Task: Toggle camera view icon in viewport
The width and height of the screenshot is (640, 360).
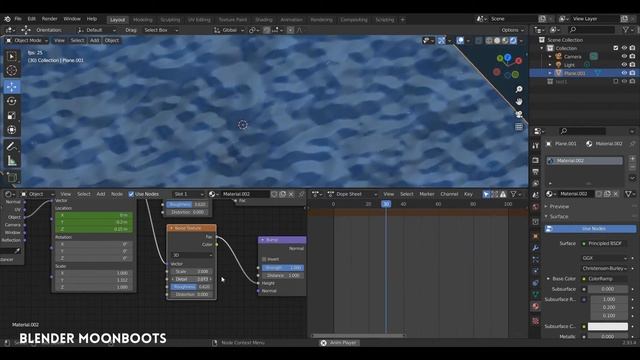Action: 519,114
